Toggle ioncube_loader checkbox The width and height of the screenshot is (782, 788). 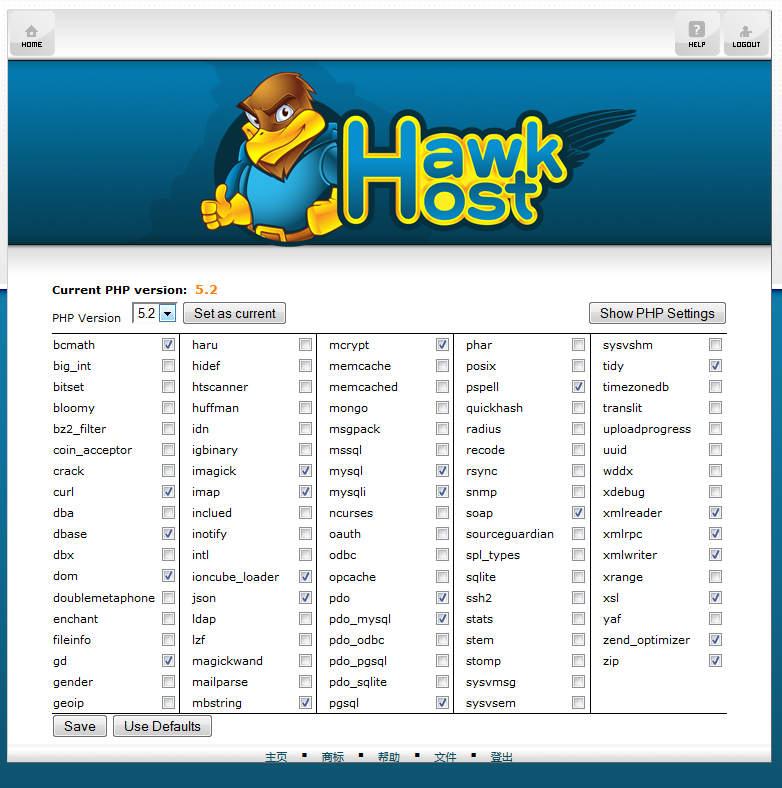tap(305, 576)
